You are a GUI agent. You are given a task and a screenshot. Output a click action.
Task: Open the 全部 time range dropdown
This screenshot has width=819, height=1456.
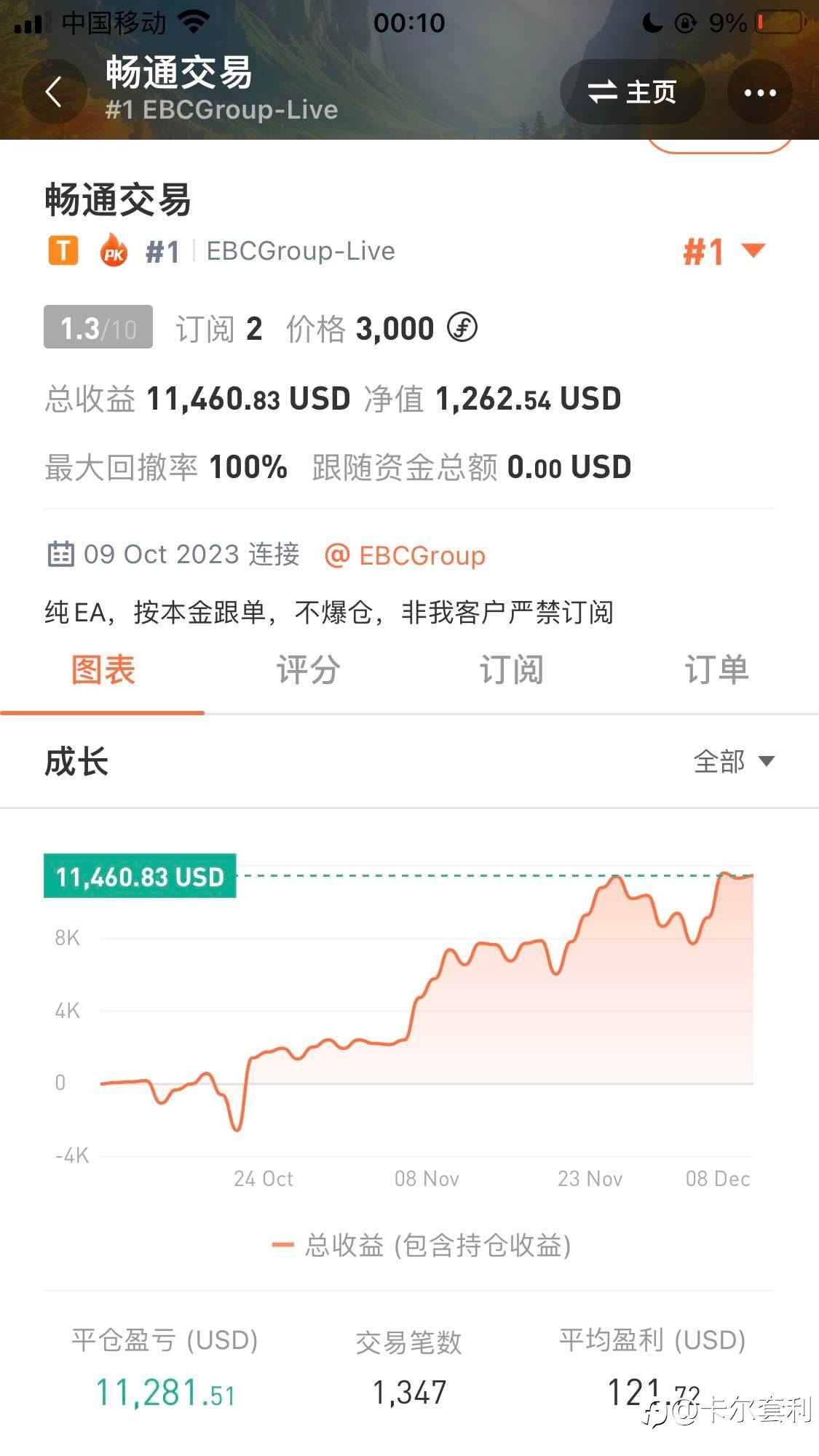coord(733,762)
